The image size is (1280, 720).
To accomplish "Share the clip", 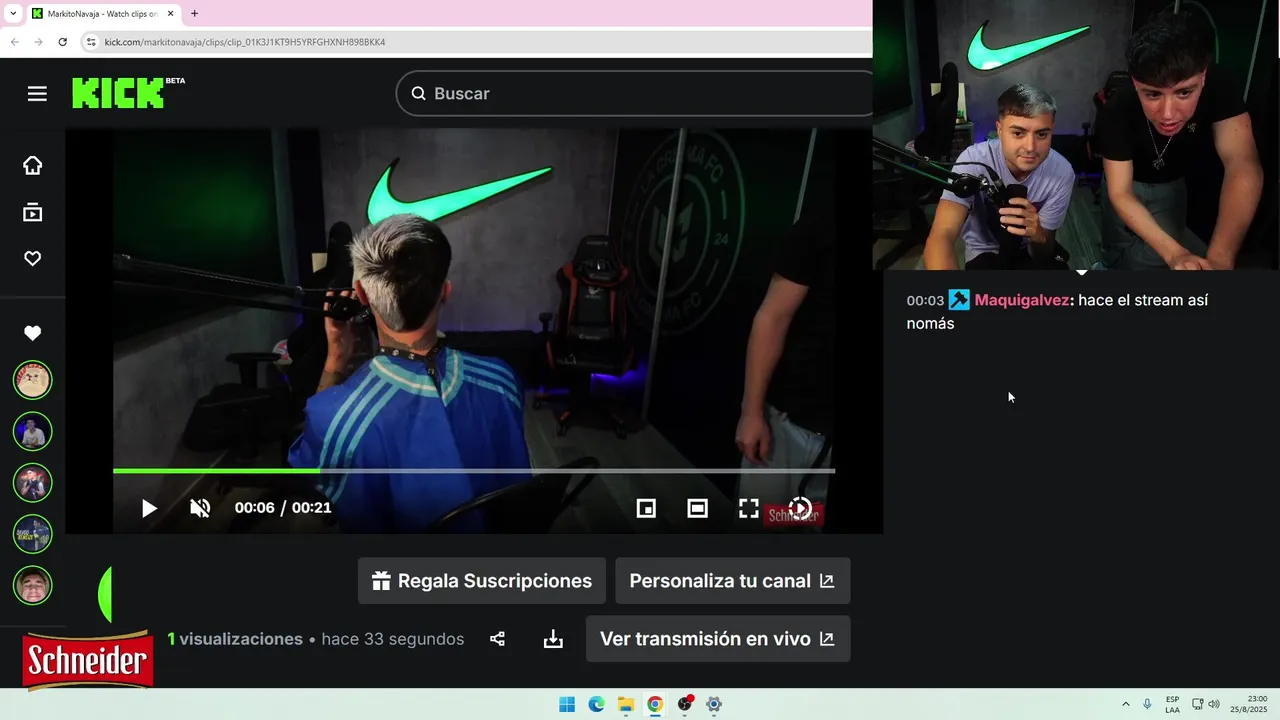I will click(497, 639).
